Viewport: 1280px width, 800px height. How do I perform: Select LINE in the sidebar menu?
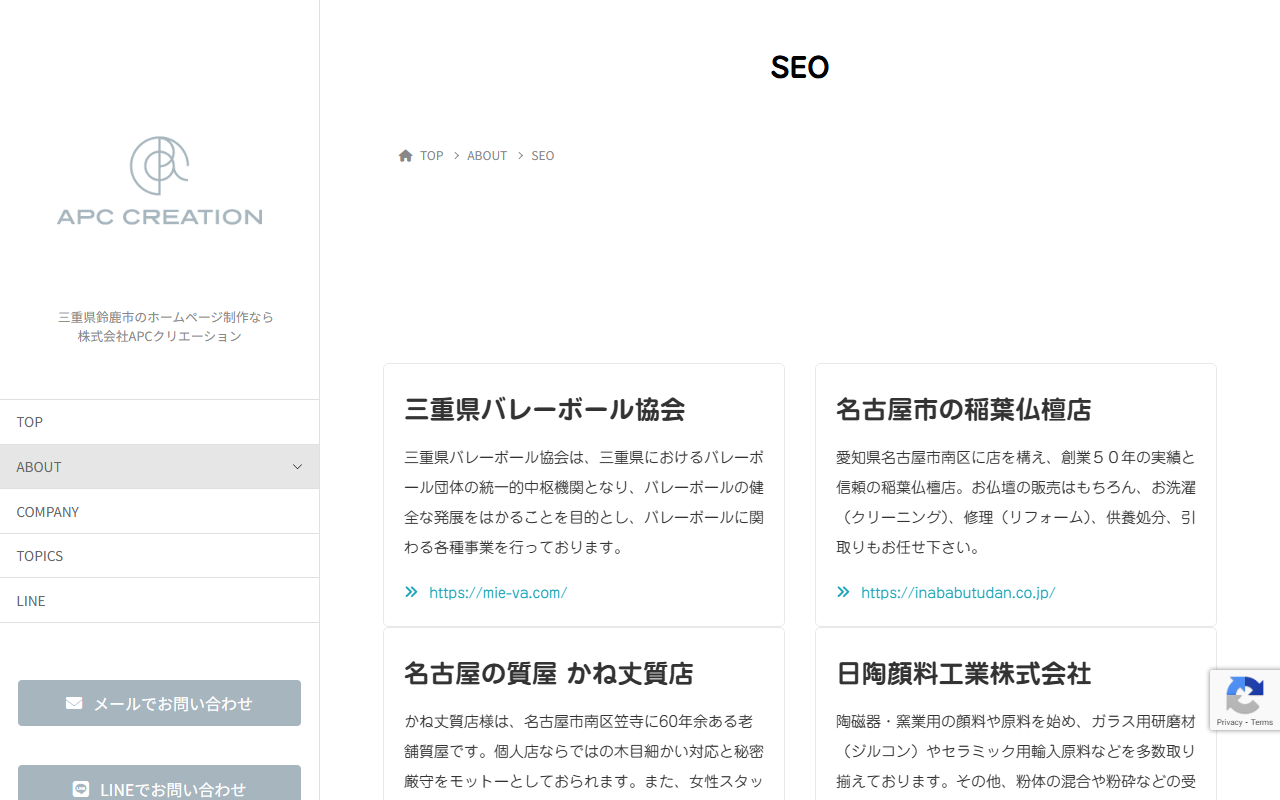click(31, 601)
